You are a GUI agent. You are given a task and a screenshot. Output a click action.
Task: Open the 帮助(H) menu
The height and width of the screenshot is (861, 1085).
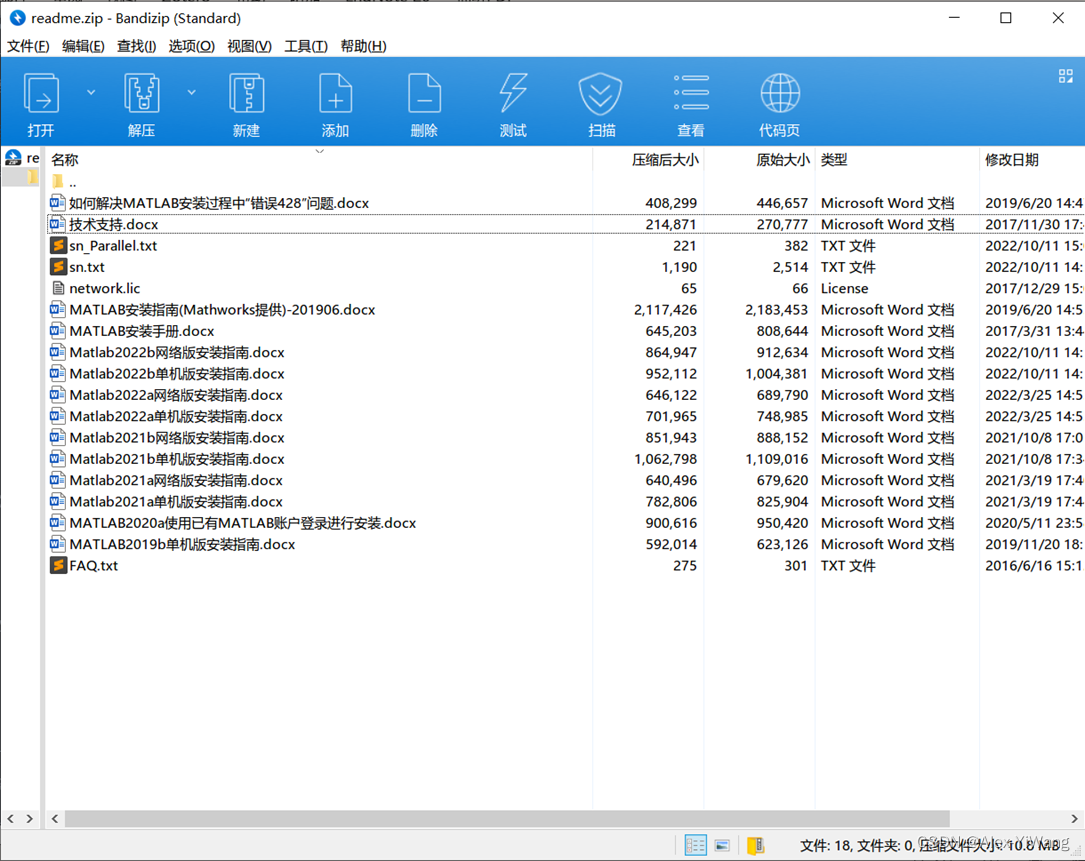(x=363, y=46)
